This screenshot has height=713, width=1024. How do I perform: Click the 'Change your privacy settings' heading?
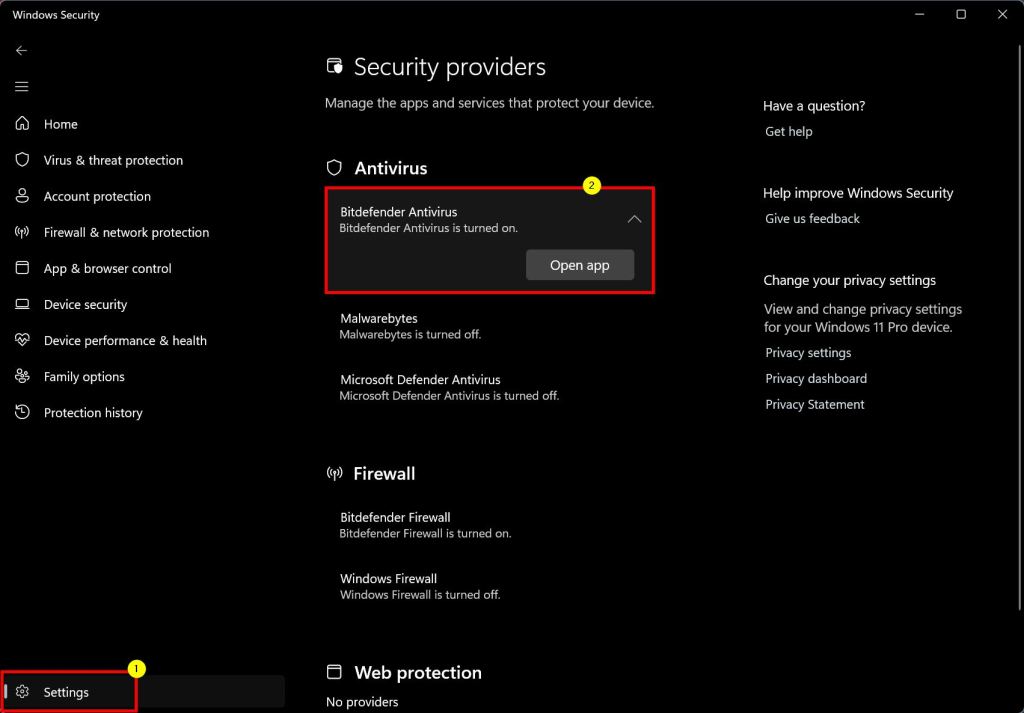[850, 280]
